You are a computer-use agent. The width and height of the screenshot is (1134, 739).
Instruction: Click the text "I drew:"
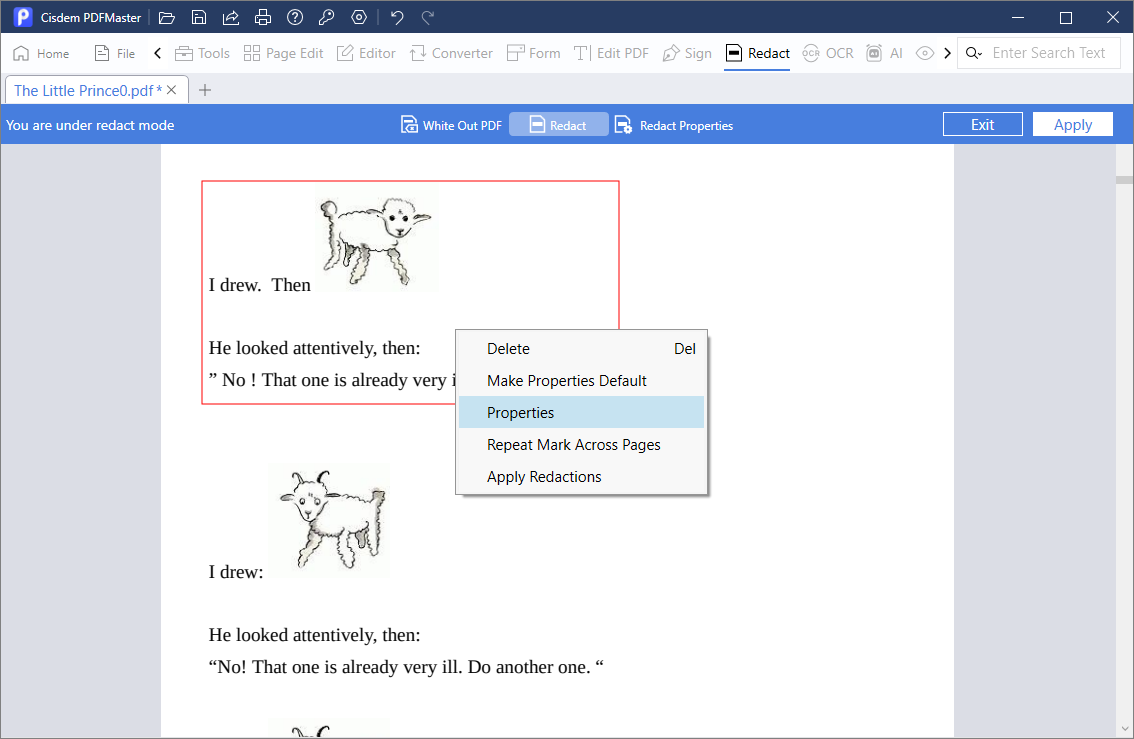click(236, 572)
